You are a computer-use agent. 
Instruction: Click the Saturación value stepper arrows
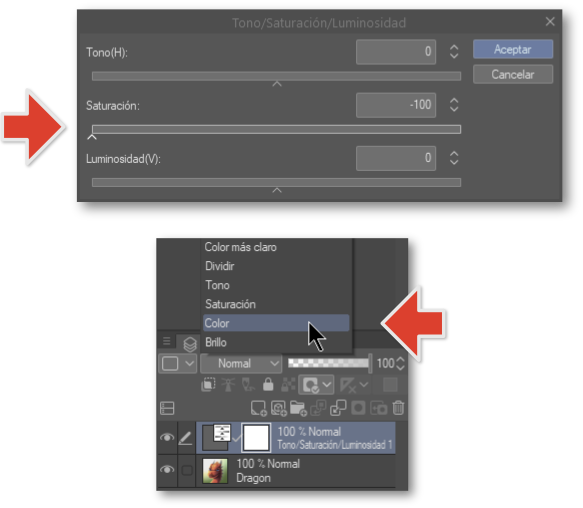(x=454, y=105)
